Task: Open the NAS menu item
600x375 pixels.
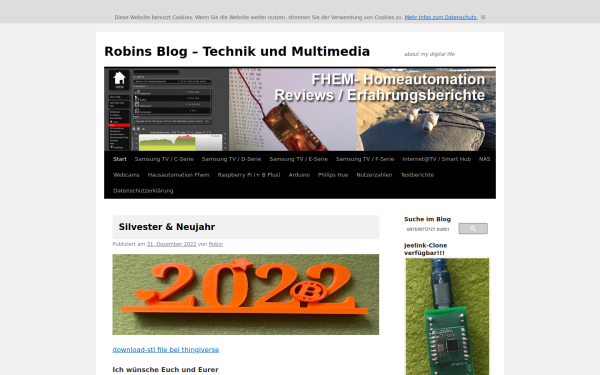Action: click(x=484, y=159)
